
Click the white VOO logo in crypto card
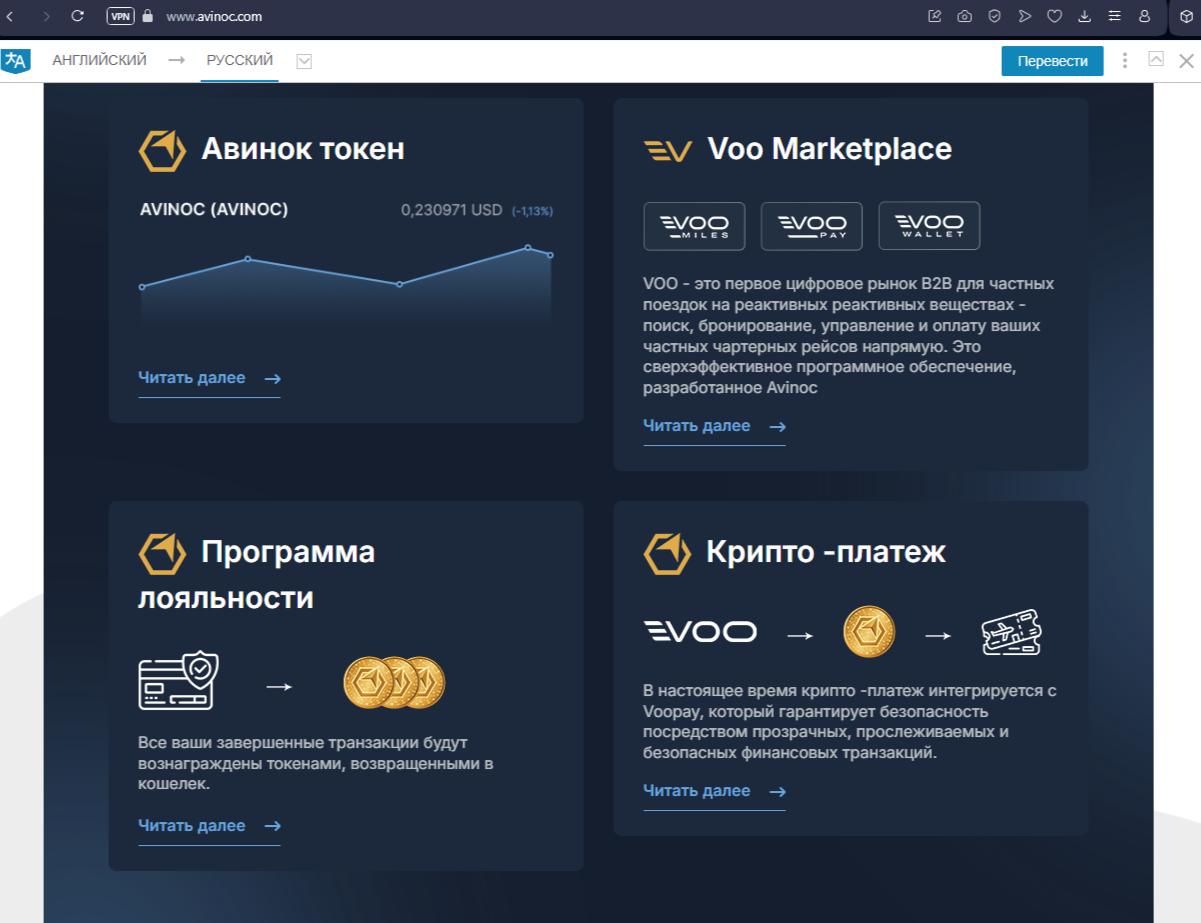click(700, 632)
